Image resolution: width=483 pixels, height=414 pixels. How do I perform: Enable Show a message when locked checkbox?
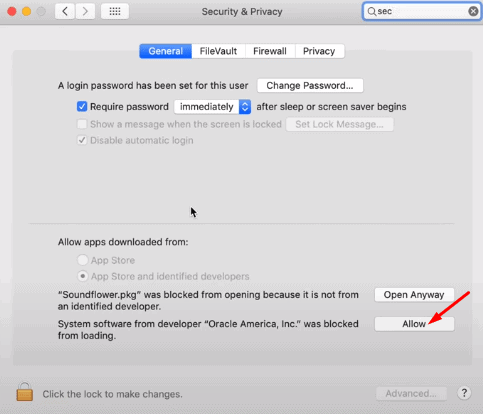click(82, 124)
